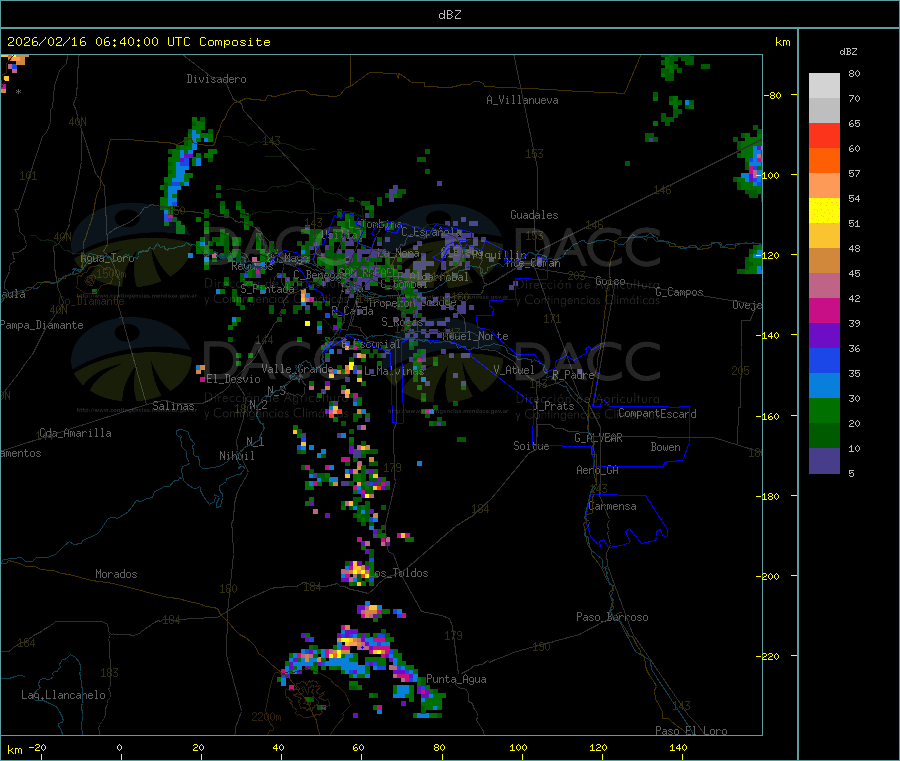Select the 'Punta_Agua' label
Image resolution: width=900 pixels, height=761 pixels.
point(456,679)
